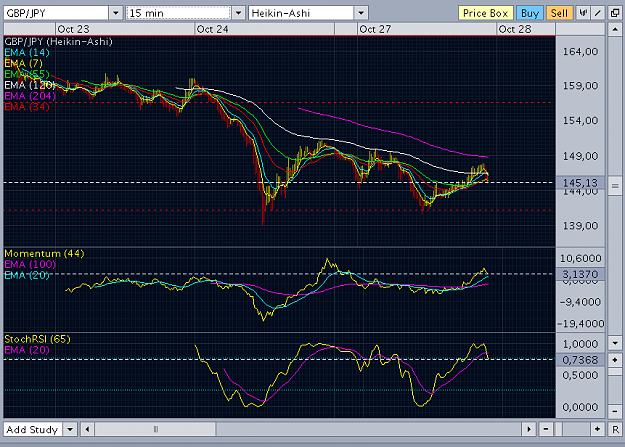Click the down arrow below the price axis scrollbar

615,343
